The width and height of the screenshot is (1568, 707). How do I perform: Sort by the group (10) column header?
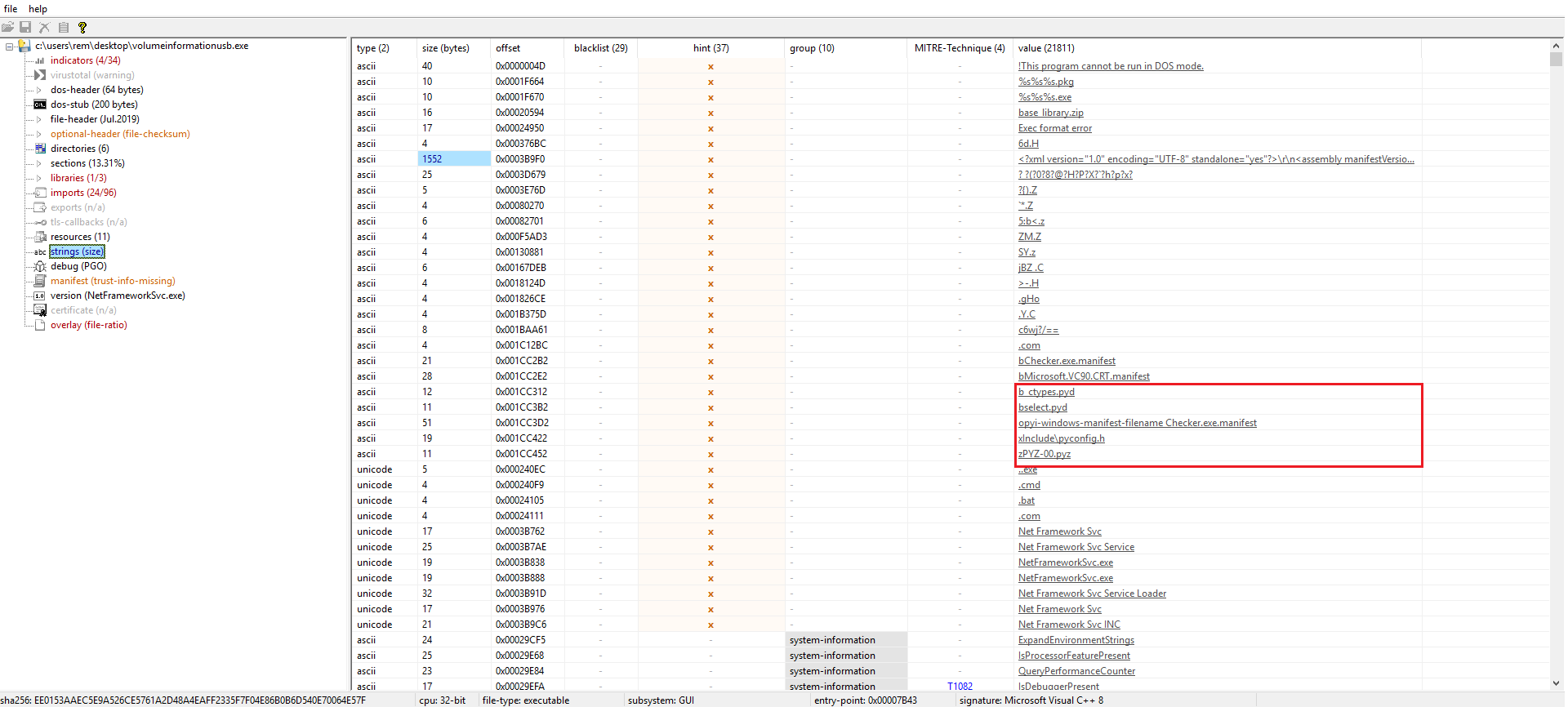pos(846,48)
